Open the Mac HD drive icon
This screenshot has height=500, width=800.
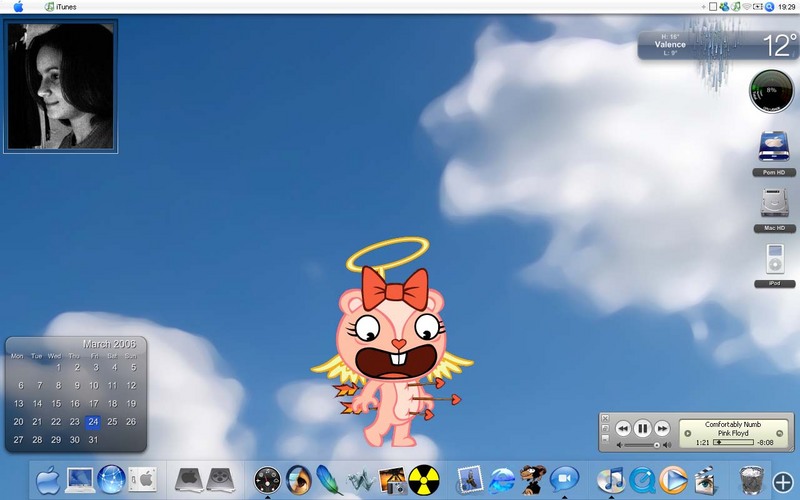(774, 203)
